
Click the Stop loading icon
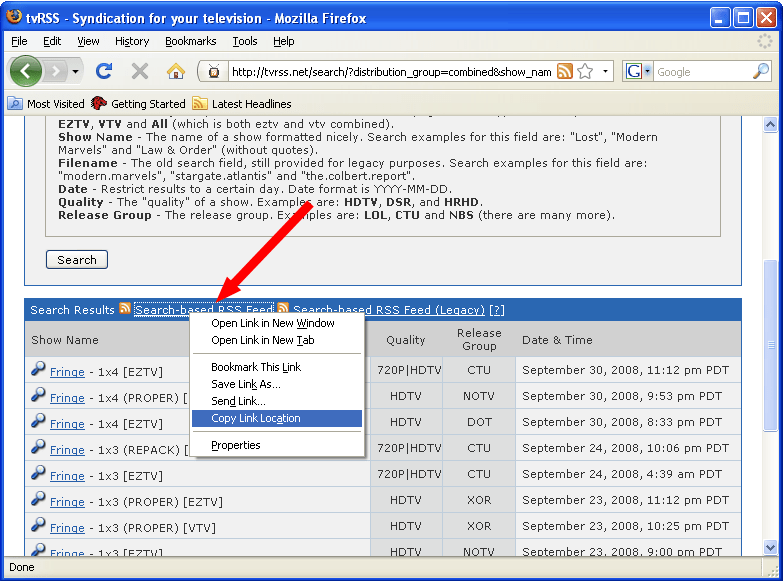140,71
